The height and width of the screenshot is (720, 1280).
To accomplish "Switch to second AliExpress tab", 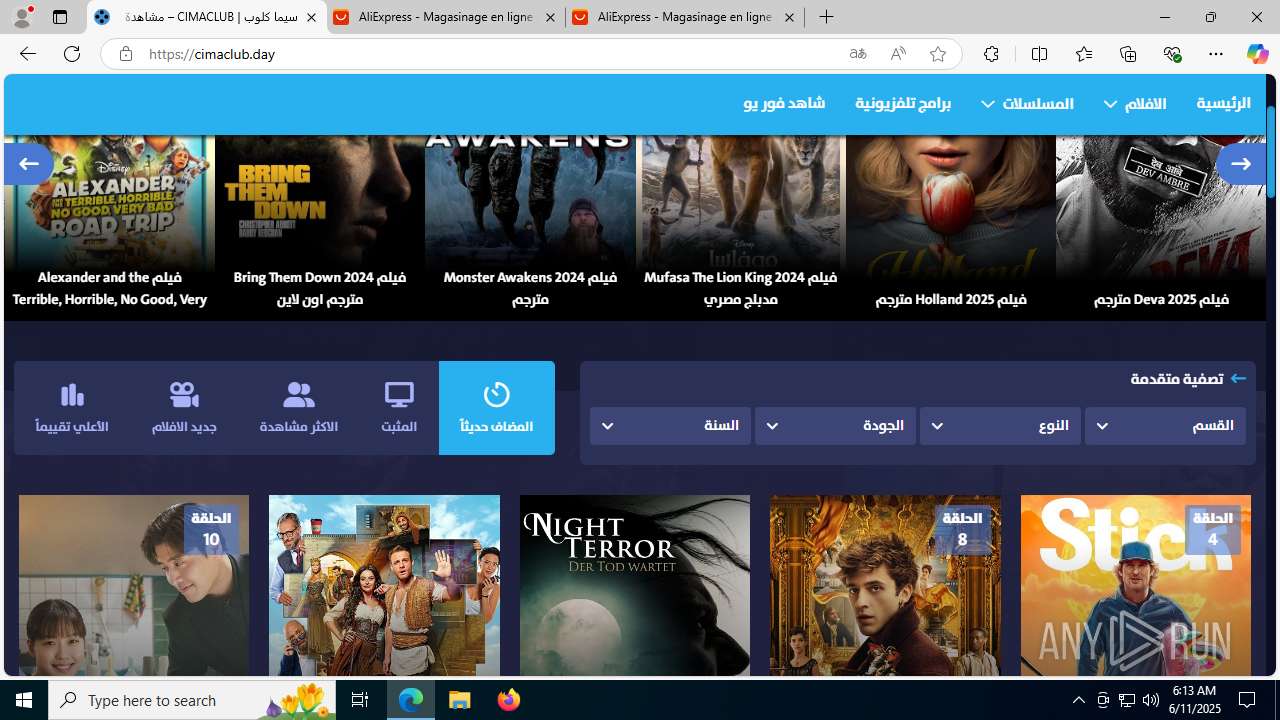I will (x=684, y=18).
